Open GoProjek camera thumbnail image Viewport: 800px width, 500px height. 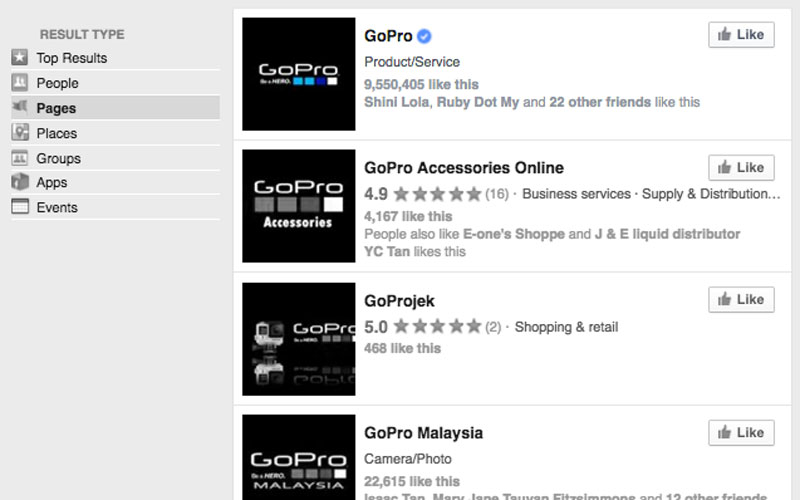click(x=298, y=339)
